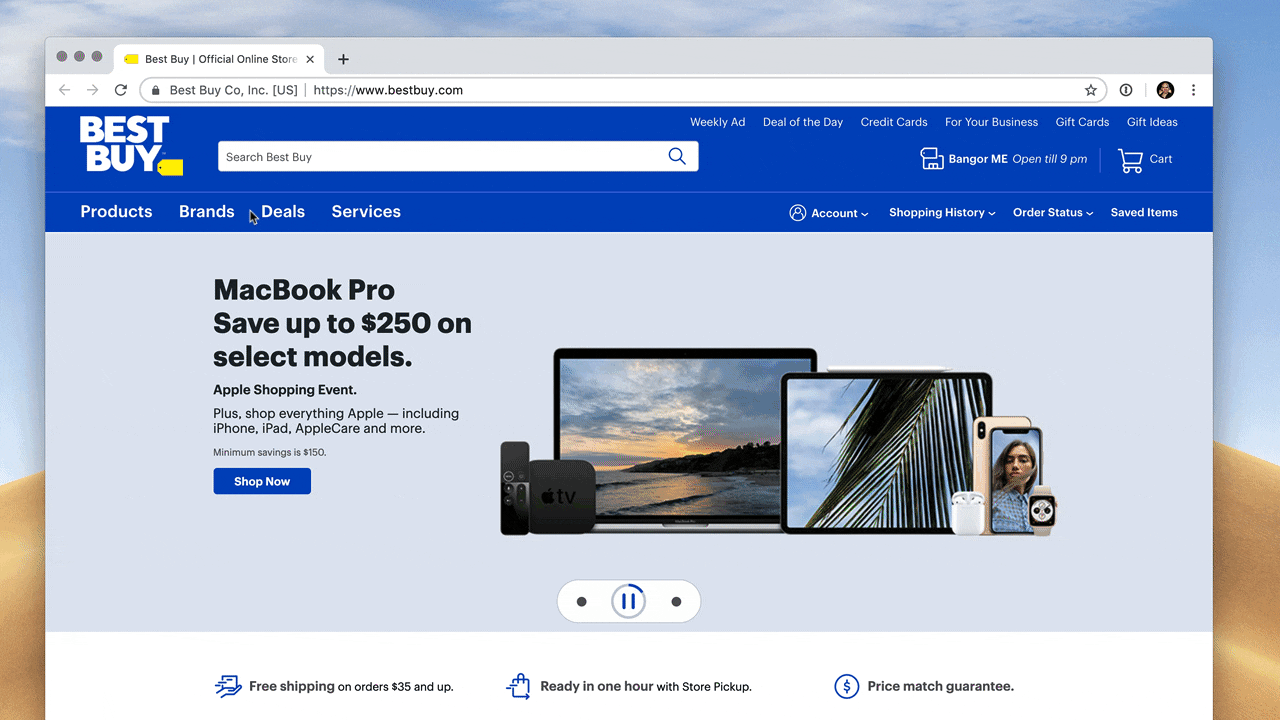The image size is (1280, 720).
Task: Click the Account person icon
Action: coord(798,212)
